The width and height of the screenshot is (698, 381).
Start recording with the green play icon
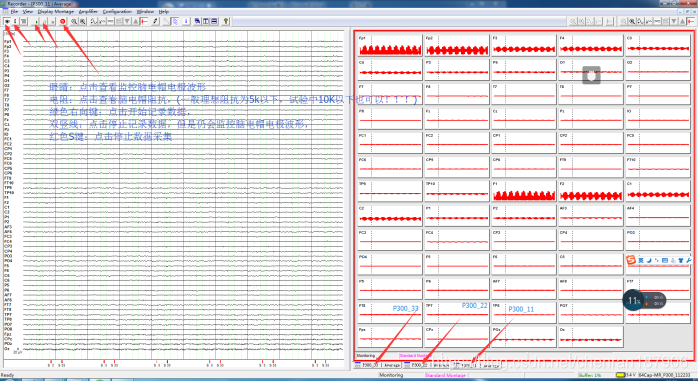tap(36, 21)
